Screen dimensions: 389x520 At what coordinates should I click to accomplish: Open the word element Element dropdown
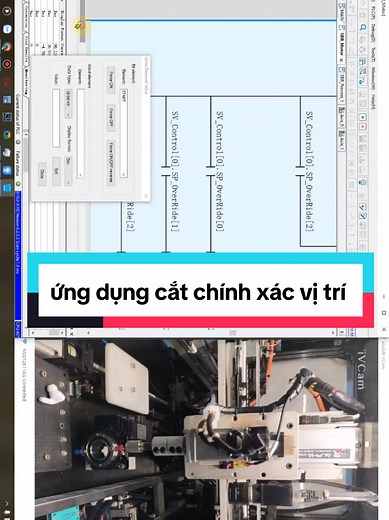tap(80, 133)
